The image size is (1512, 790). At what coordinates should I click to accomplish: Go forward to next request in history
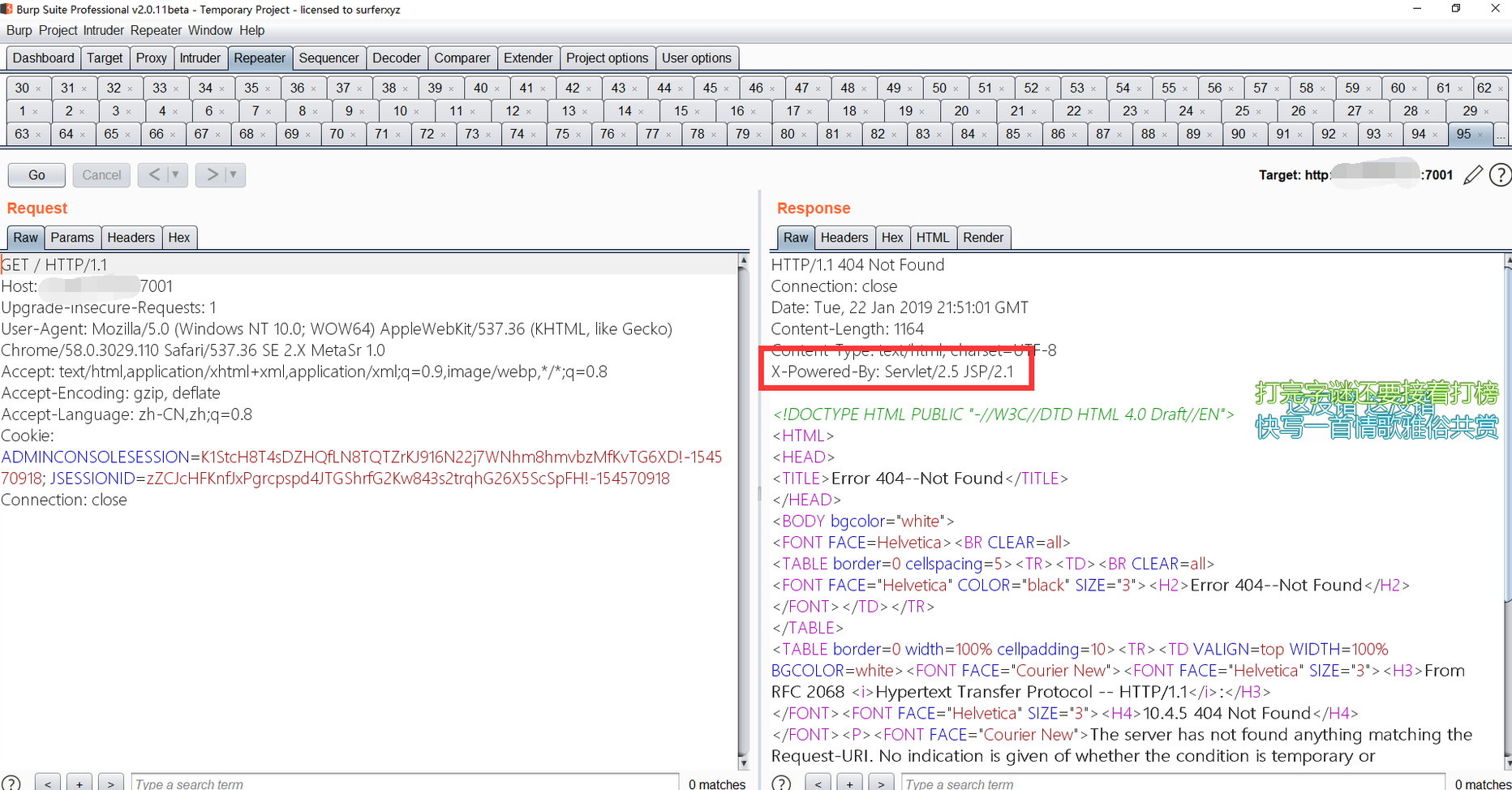click(212, 174)
